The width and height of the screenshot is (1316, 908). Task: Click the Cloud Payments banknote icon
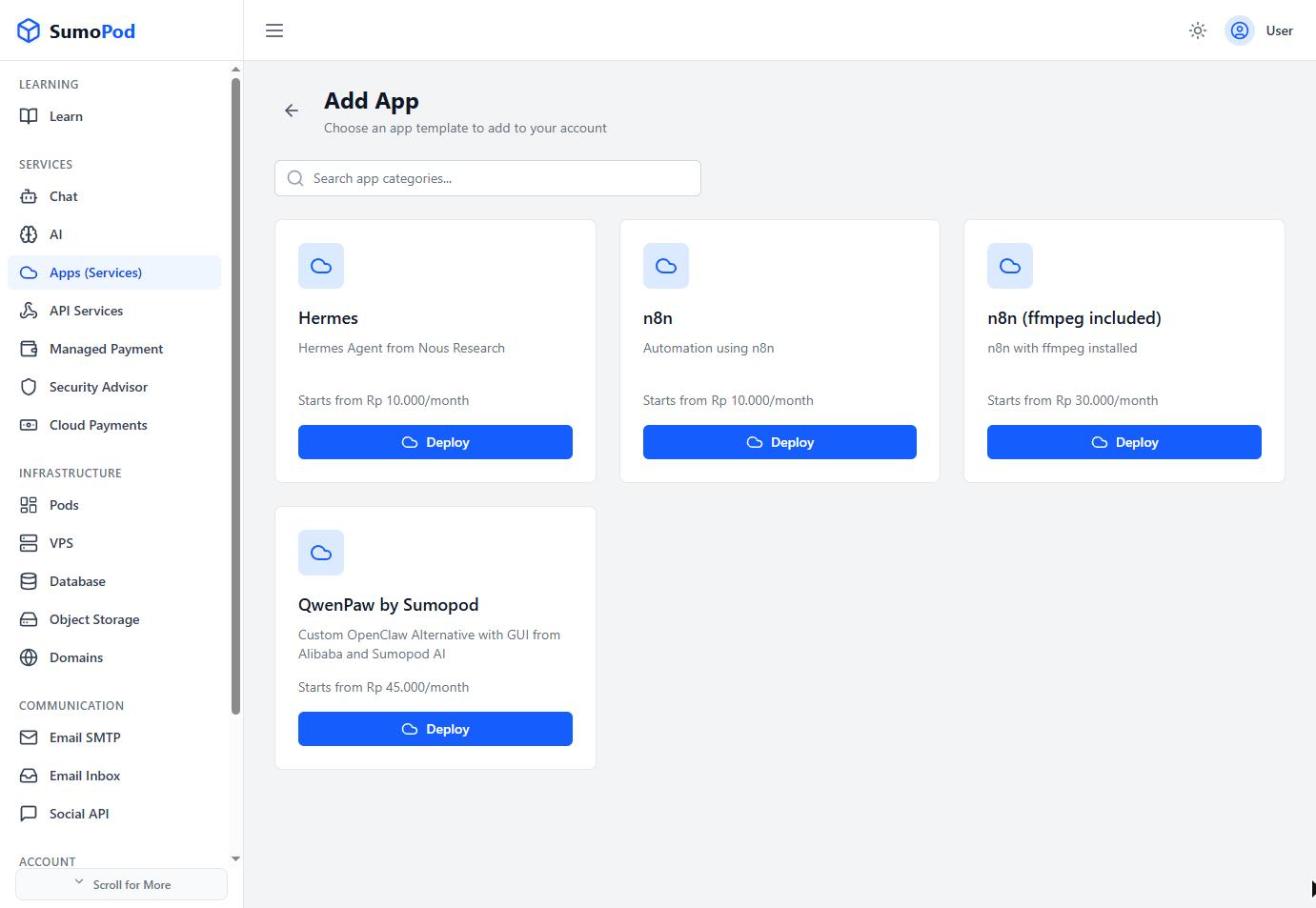pos(29,425)
